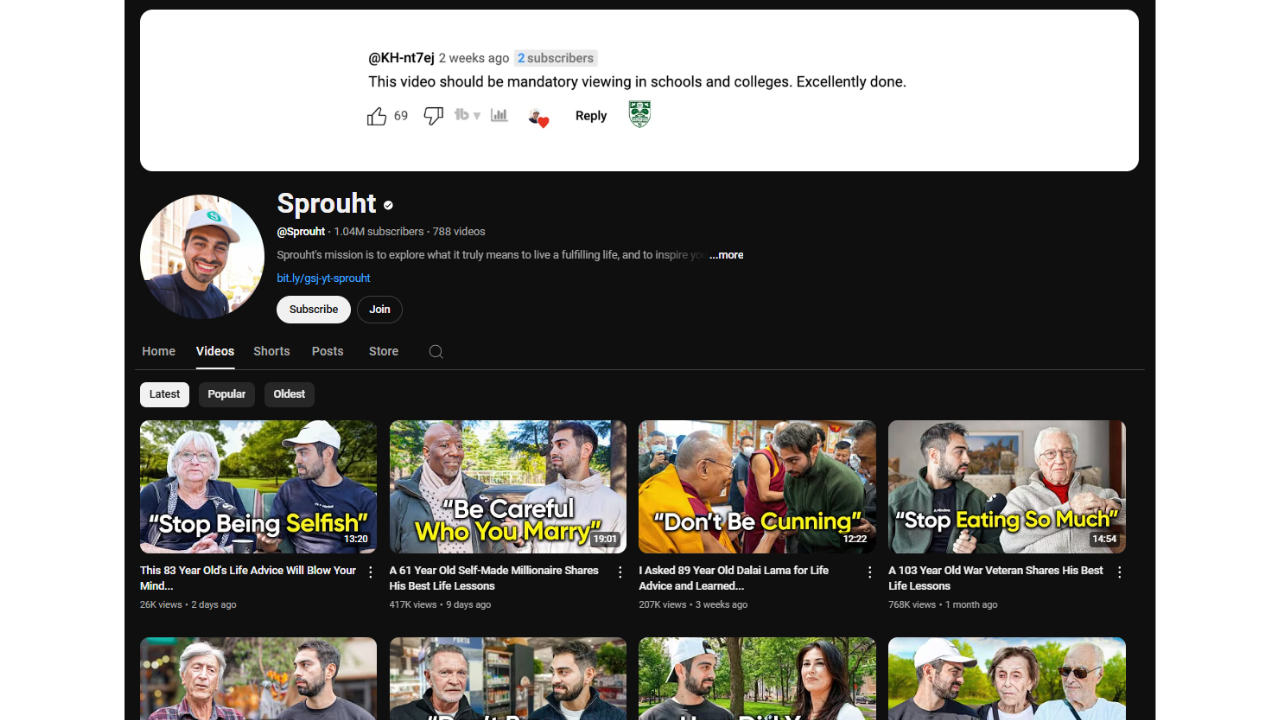Click the 13:20 duration badge

(x=356, y=539)
